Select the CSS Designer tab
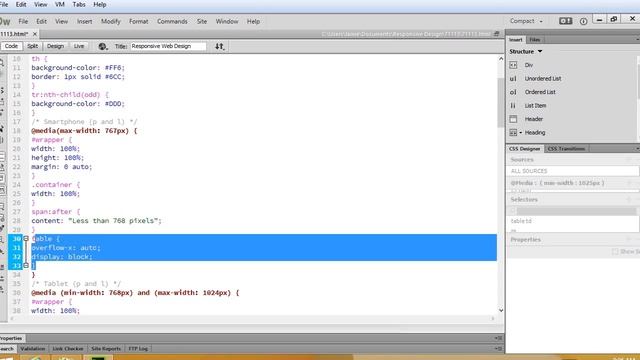Image resolution: width=640 pixels, height=360 pixels. click(x=524, y=149)
